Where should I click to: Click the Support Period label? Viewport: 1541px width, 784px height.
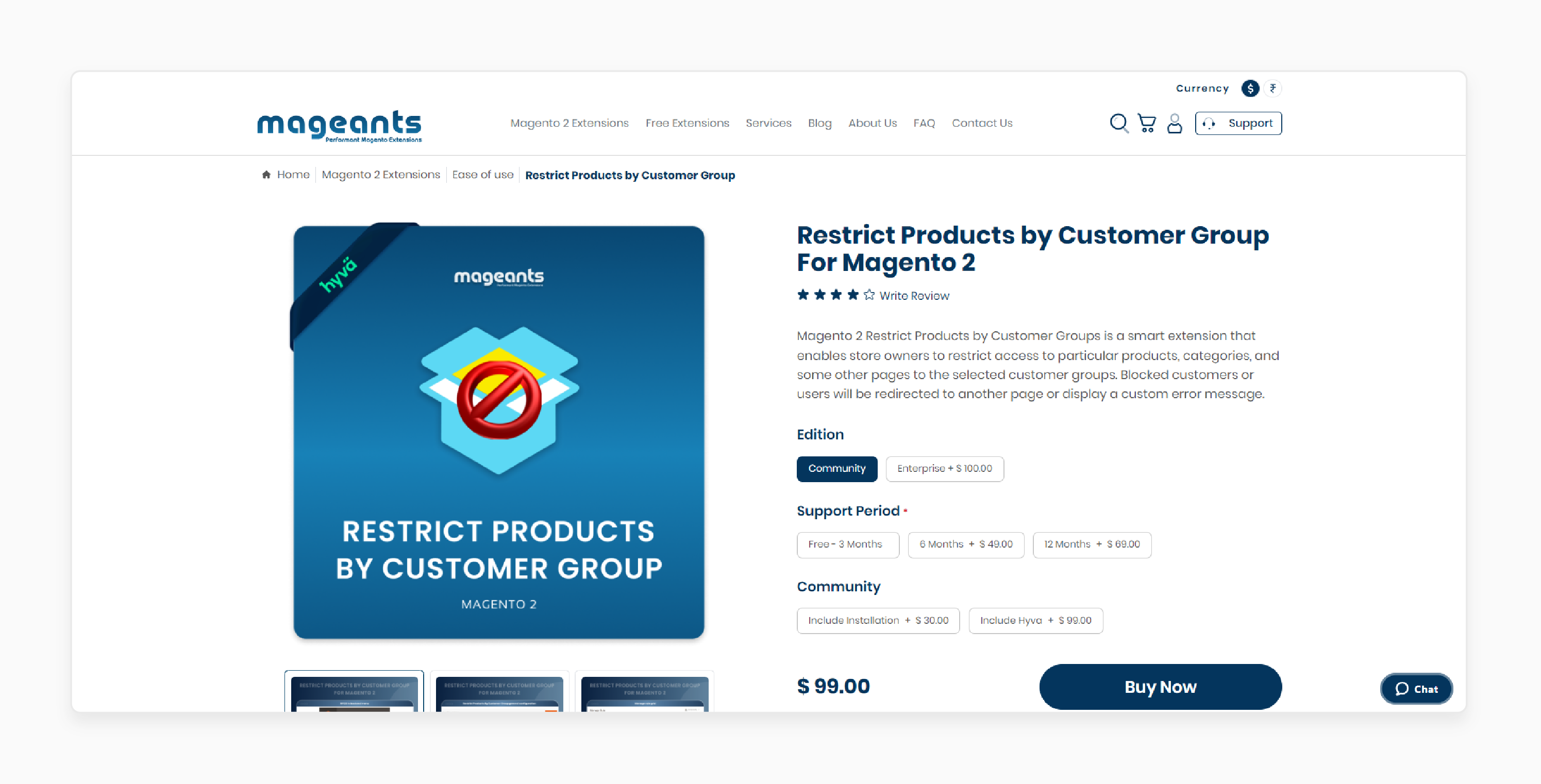[848, 510]
